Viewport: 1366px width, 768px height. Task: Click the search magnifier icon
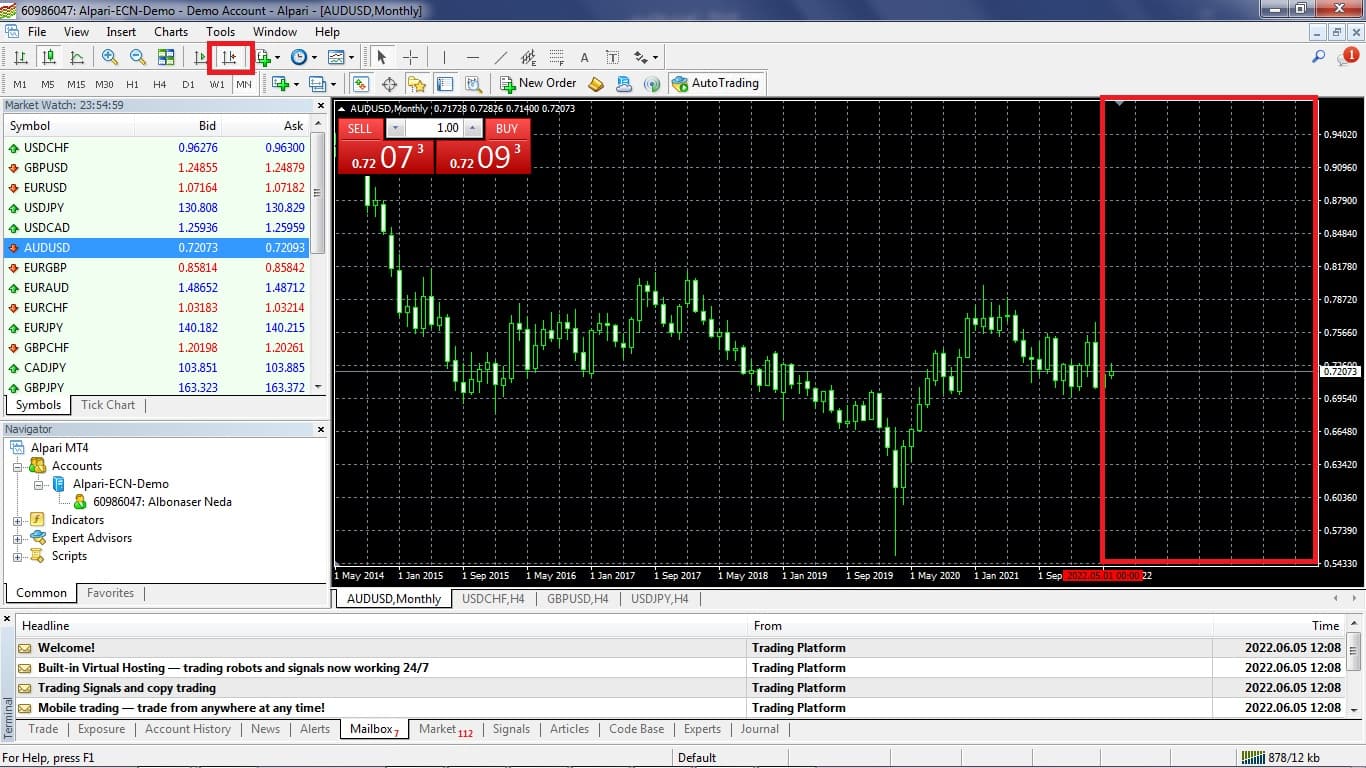coord(1318,57)
